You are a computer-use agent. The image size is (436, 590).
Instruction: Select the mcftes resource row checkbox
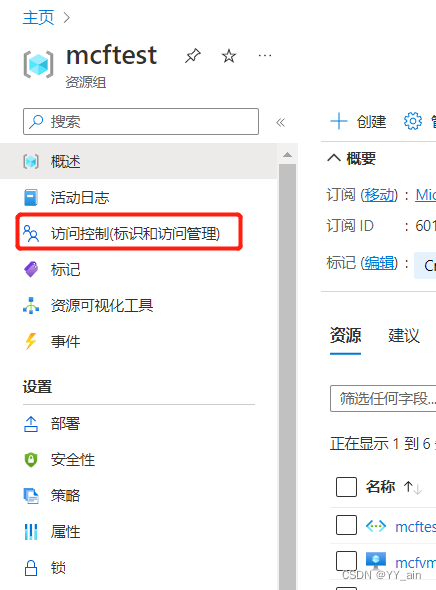point(346,525)
